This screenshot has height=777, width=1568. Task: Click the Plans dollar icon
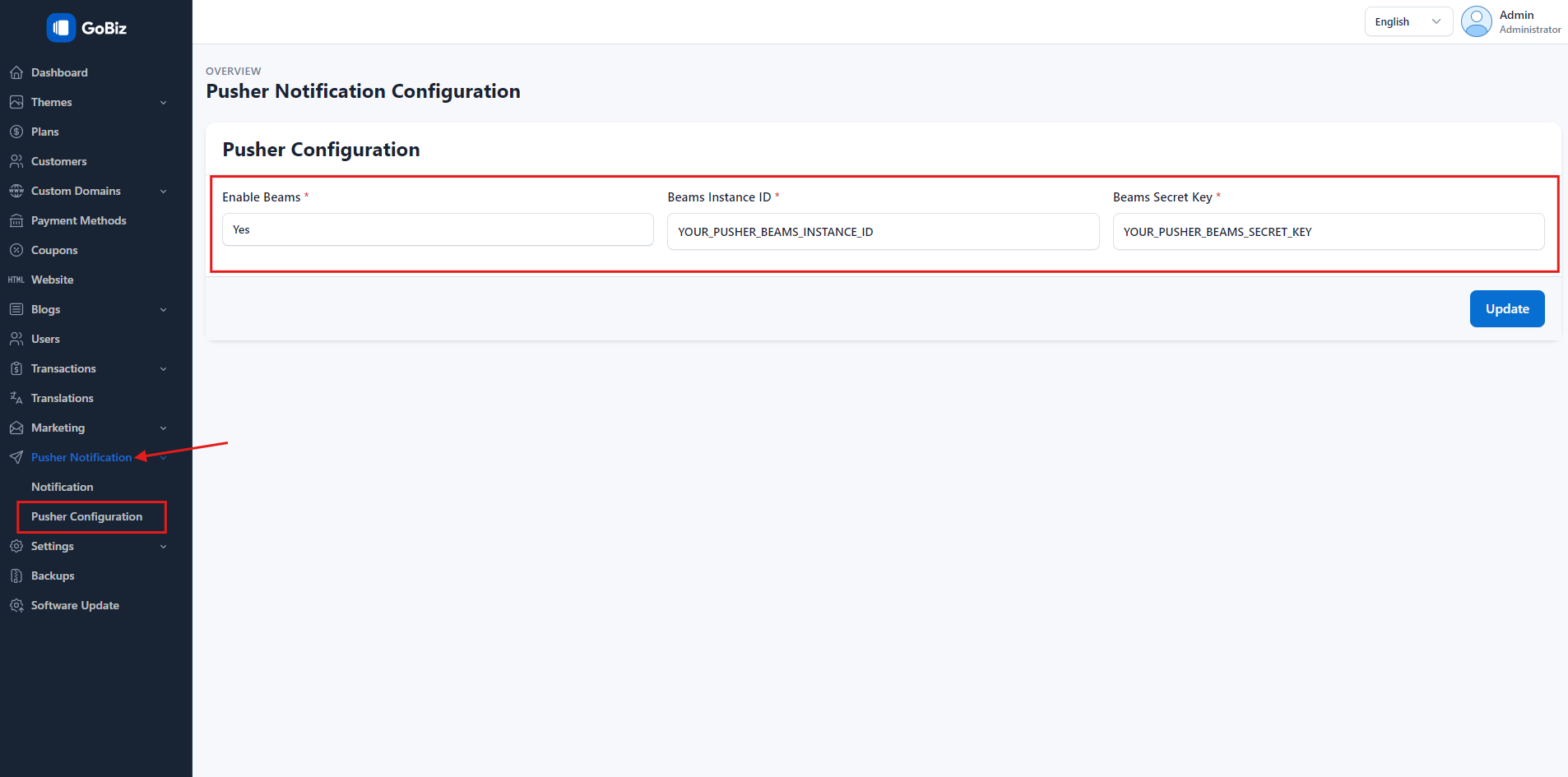[16, 132]
